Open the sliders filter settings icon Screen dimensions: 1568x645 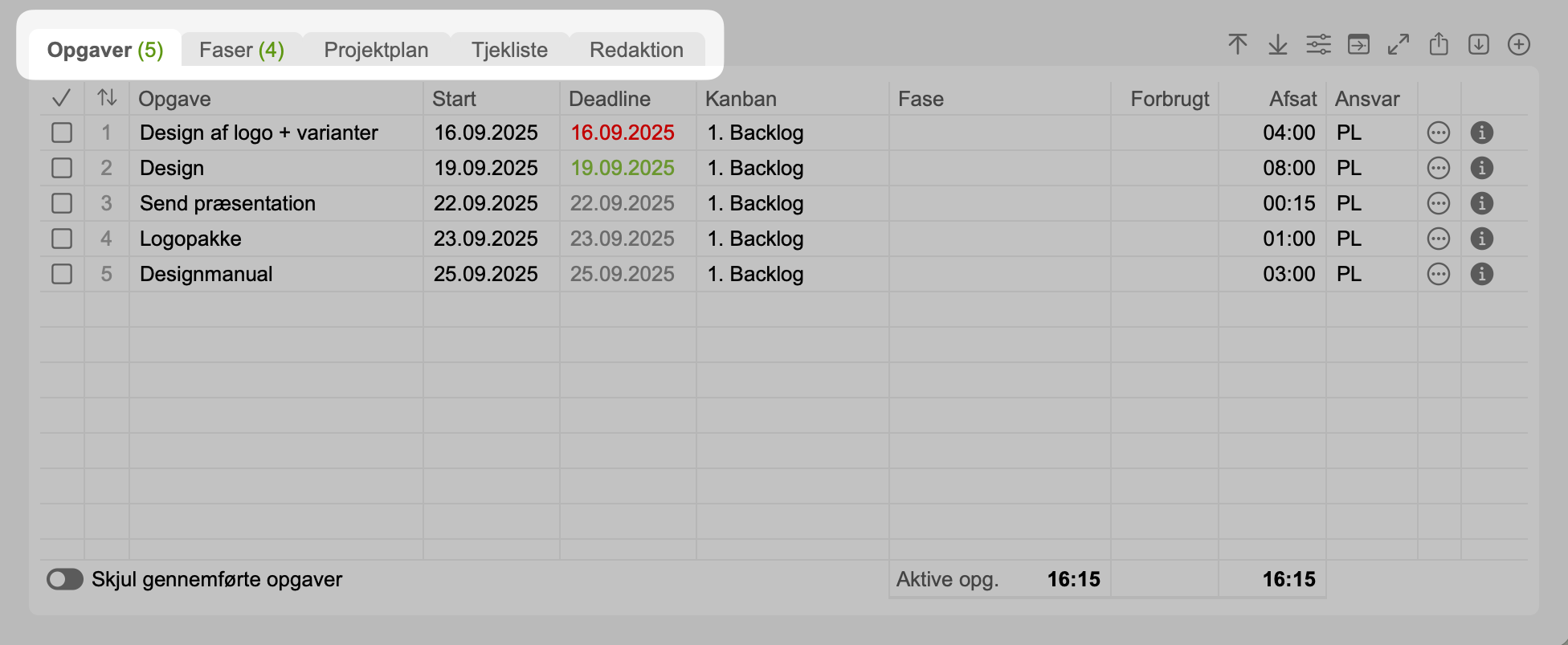point(1318,45)
